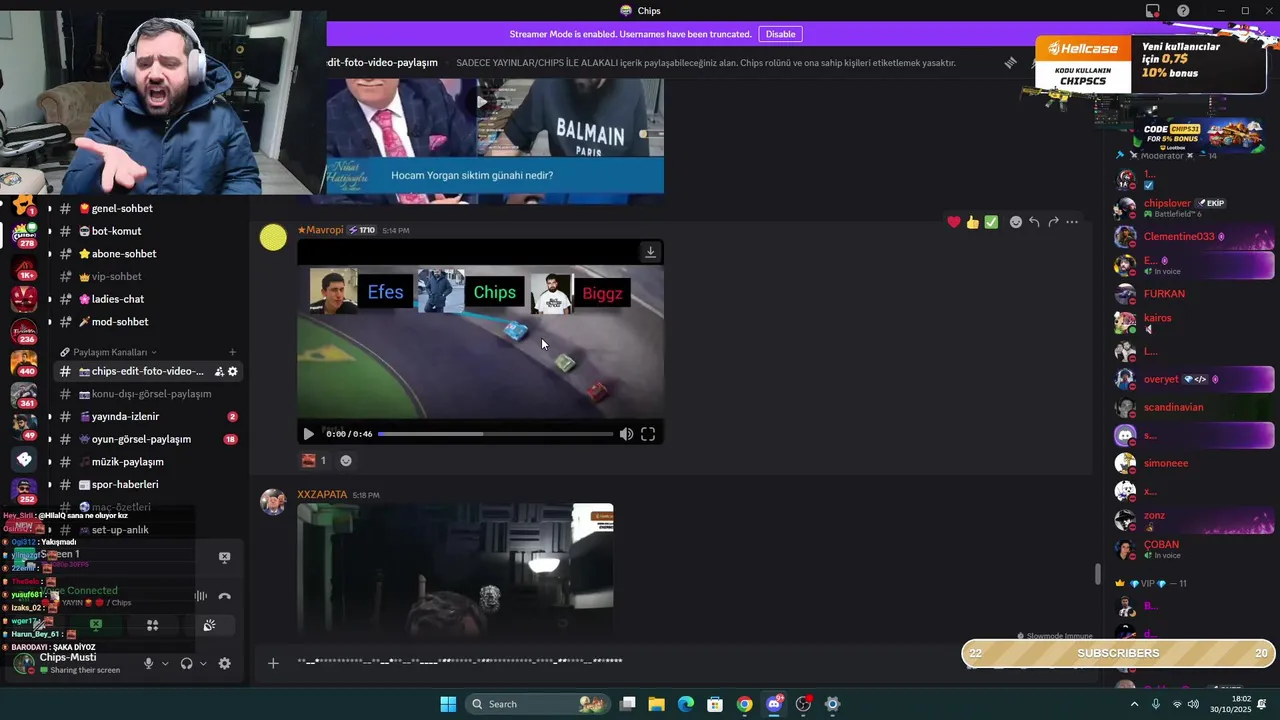This screenshot has height=720, width=1280.
Task: Mute the race video volume
Action: [x=626, y=434]
